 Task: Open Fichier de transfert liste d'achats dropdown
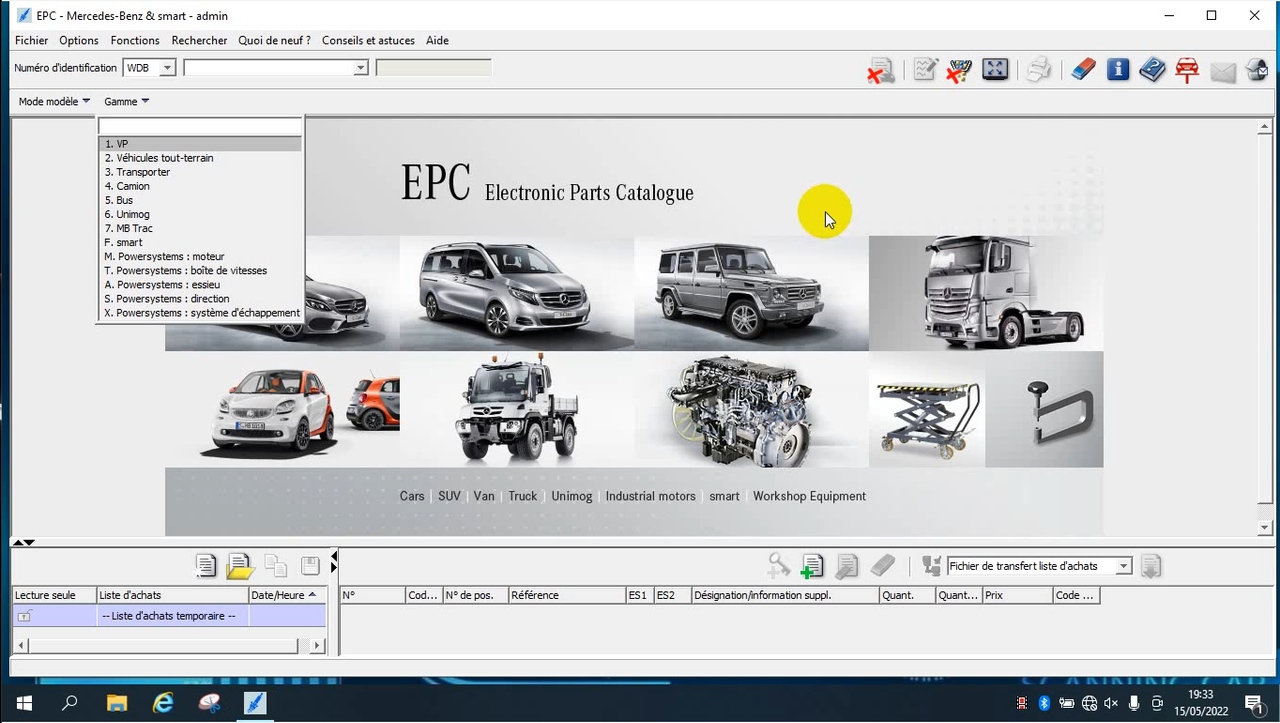point(1123,566)
